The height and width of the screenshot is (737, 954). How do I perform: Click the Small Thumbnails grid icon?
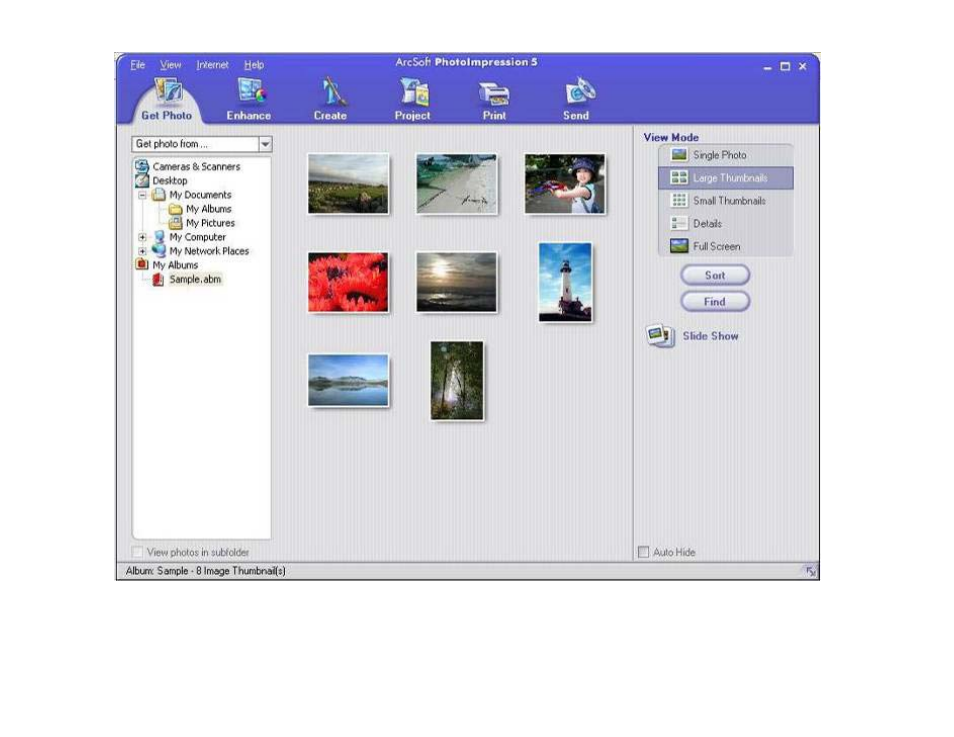(679, 200)
